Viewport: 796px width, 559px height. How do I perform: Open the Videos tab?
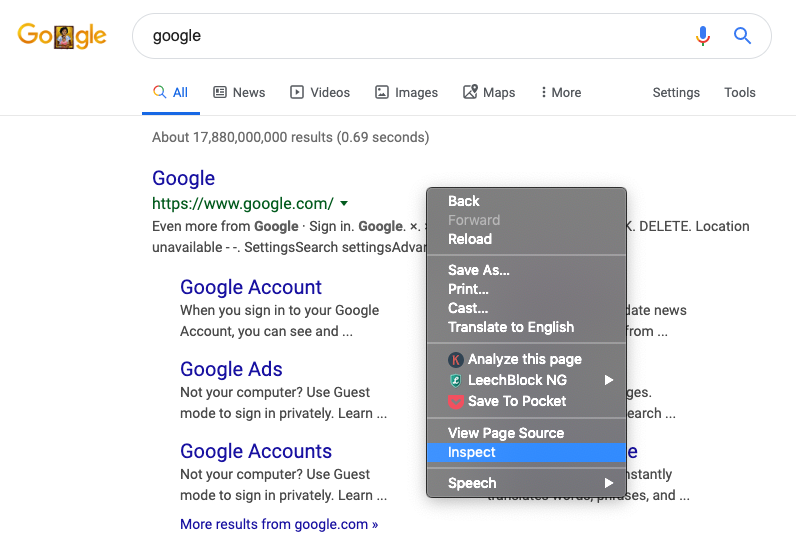click(320, 92)
